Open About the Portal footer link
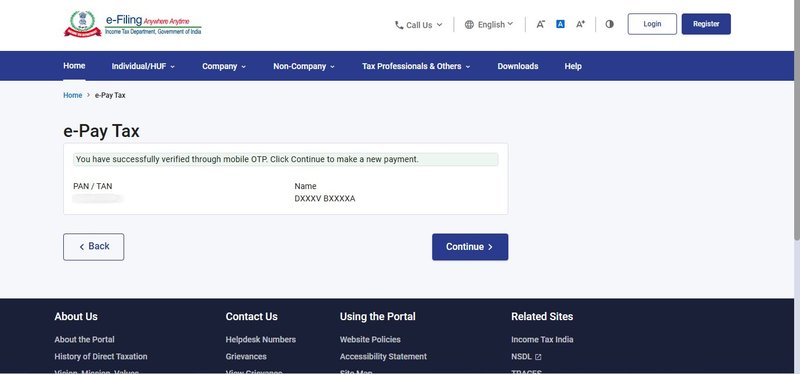 (x=84, y=339)
